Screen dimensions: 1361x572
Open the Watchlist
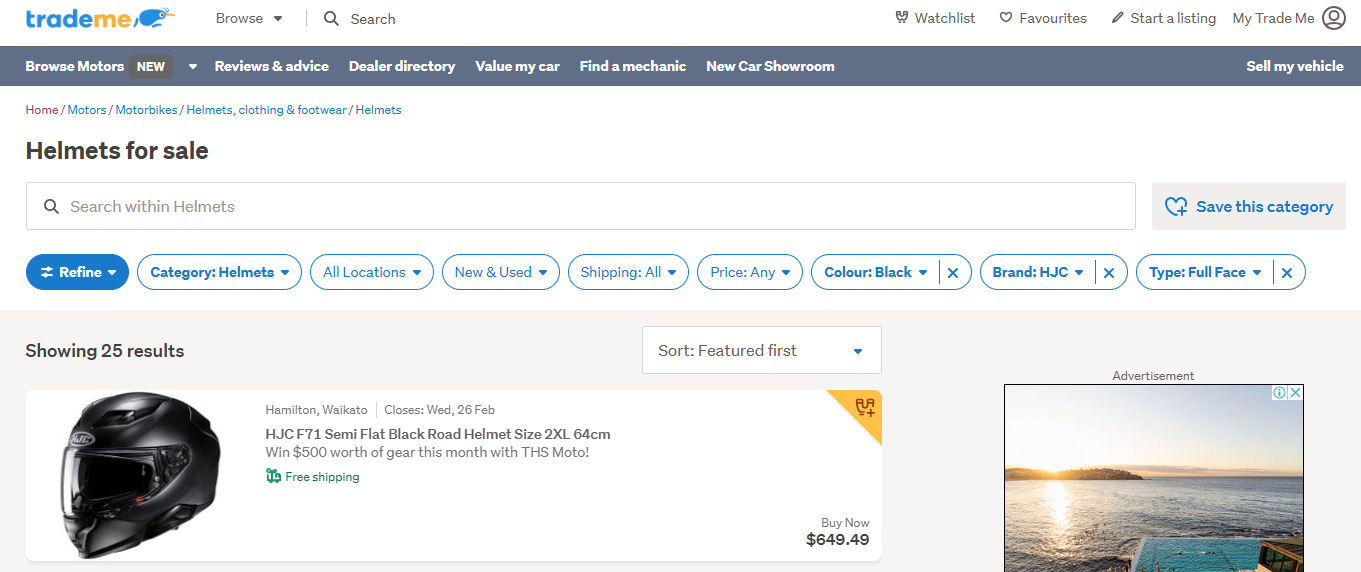coord(935,18)
